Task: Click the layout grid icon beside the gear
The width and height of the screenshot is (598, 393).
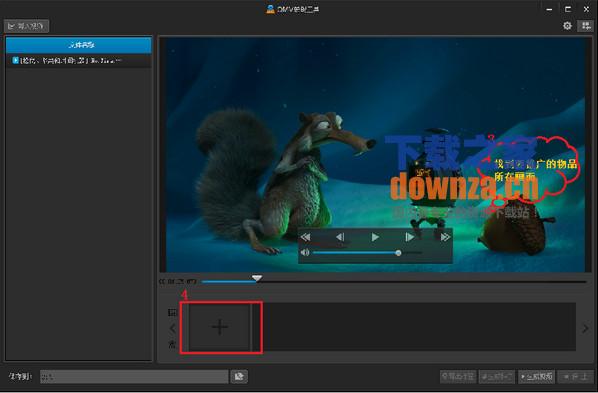Action: coord(585,26)
